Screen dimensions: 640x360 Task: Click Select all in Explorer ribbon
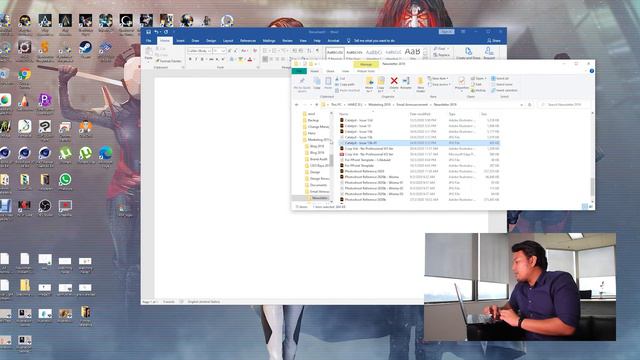point(500,78)
